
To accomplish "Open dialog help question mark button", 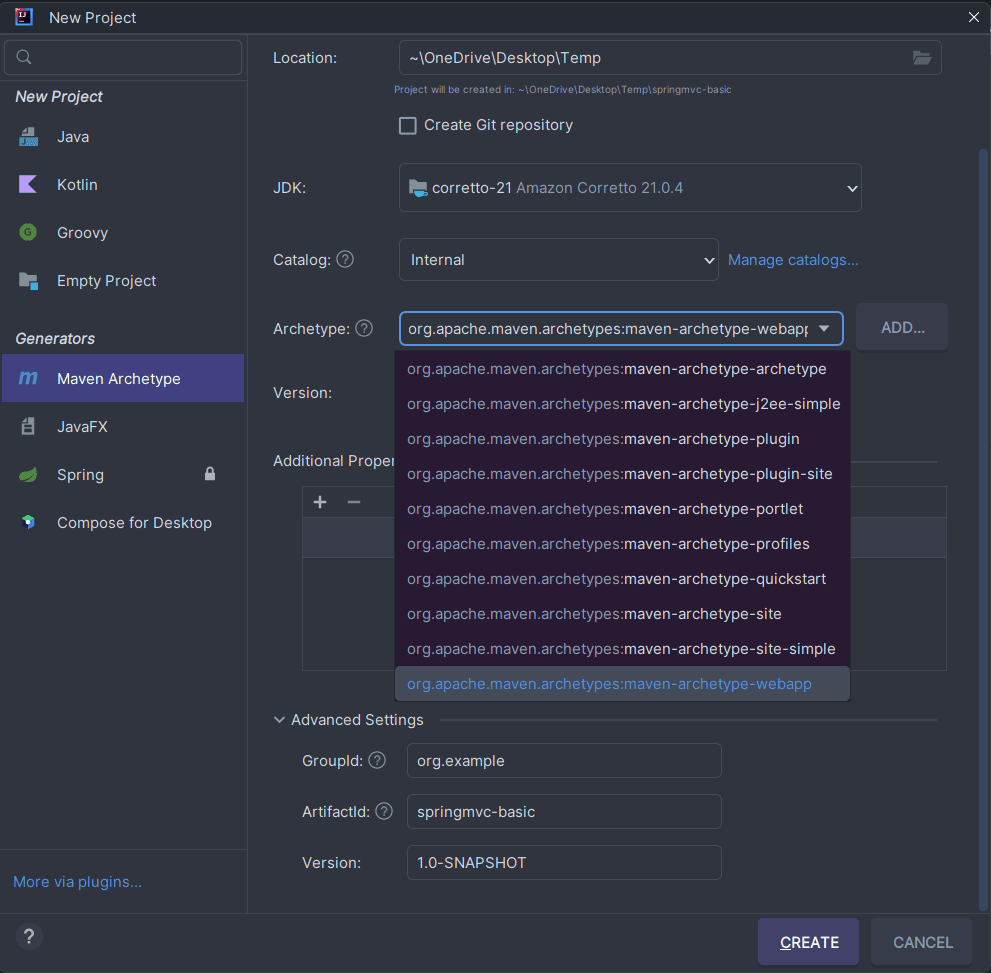I will pyautogui.click(x=29, y=936).
